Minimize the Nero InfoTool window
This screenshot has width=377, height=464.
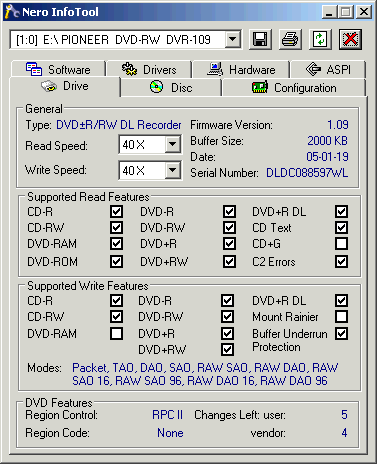329,12
